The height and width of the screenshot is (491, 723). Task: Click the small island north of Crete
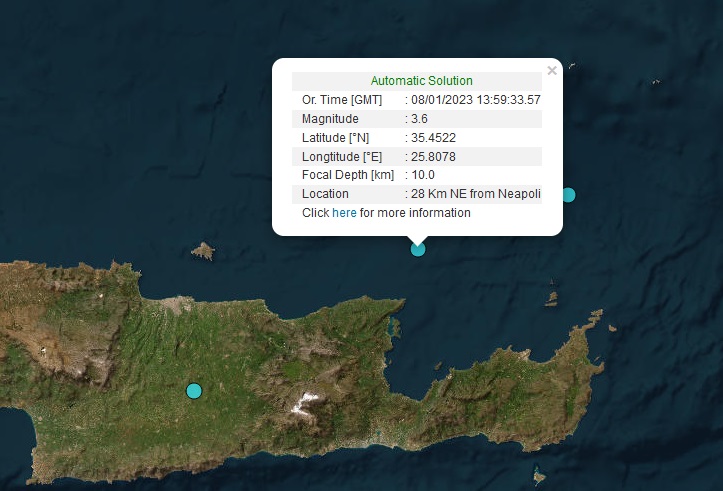204,251
